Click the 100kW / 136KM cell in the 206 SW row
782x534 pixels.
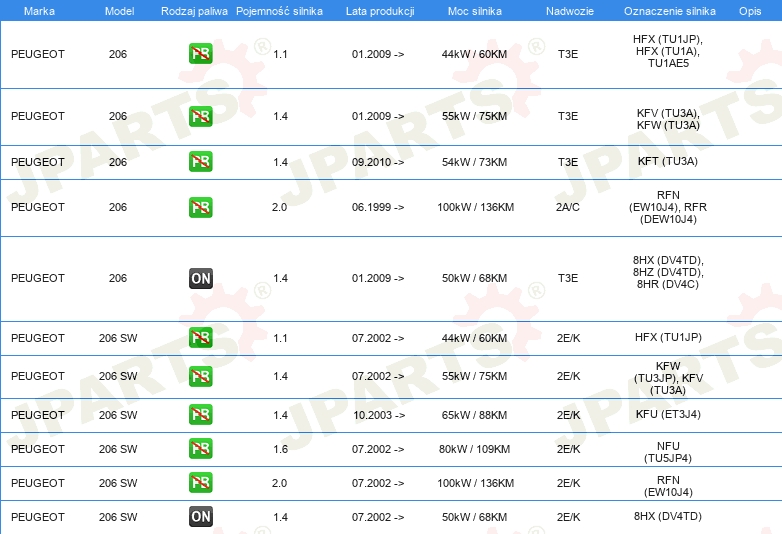click(x=476, y=483)
